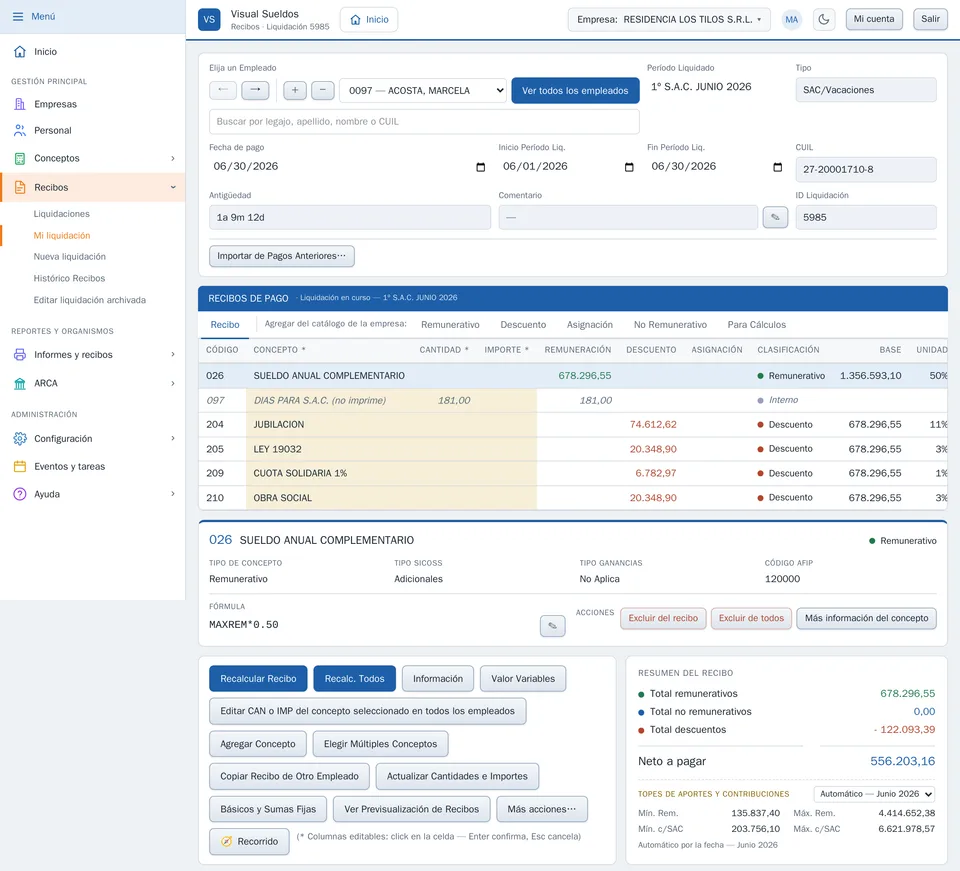Click the MA user avatar

tap(792, 20)
